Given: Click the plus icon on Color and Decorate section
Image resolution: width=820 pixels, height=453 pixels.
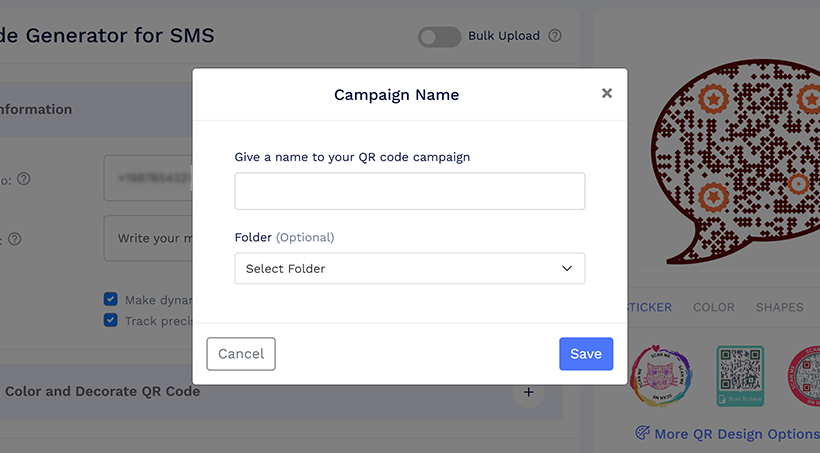Looking at the screenshot, I should 529,392.
